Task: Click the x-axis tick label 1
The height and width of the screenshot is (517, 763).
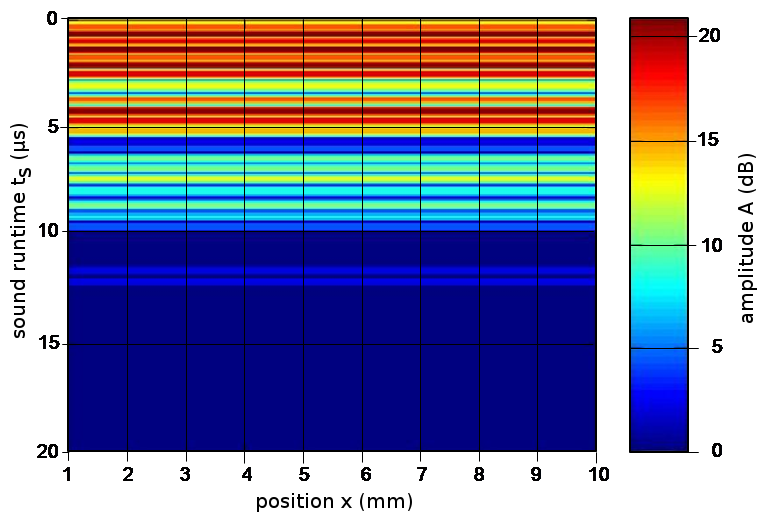Action: [69, 472]
